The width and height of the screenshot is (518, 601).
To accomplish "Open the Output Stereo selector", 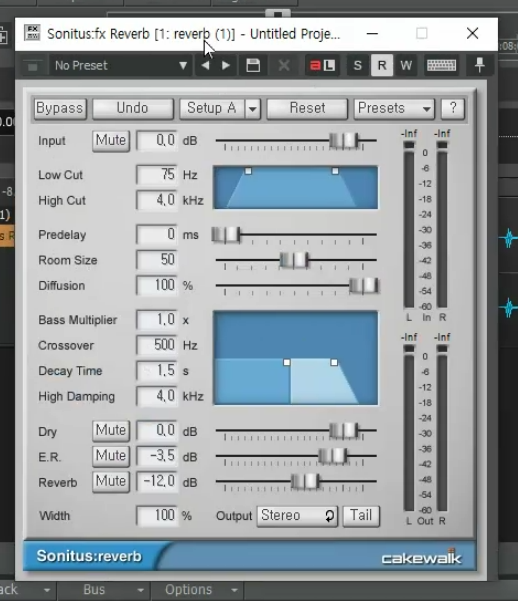I will tap(298, 516).
